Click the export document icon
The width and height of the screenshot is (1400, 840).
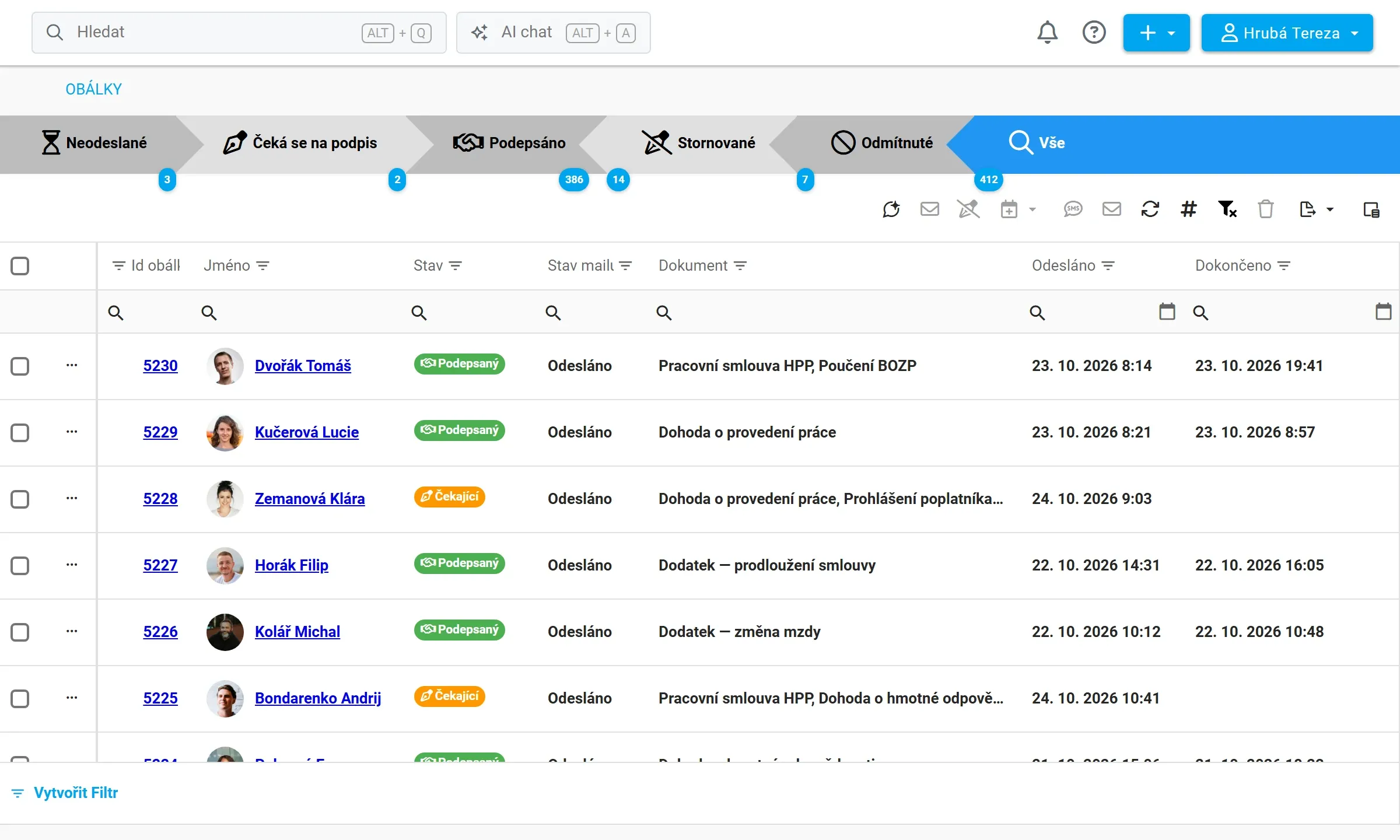tap(1307, 209)
